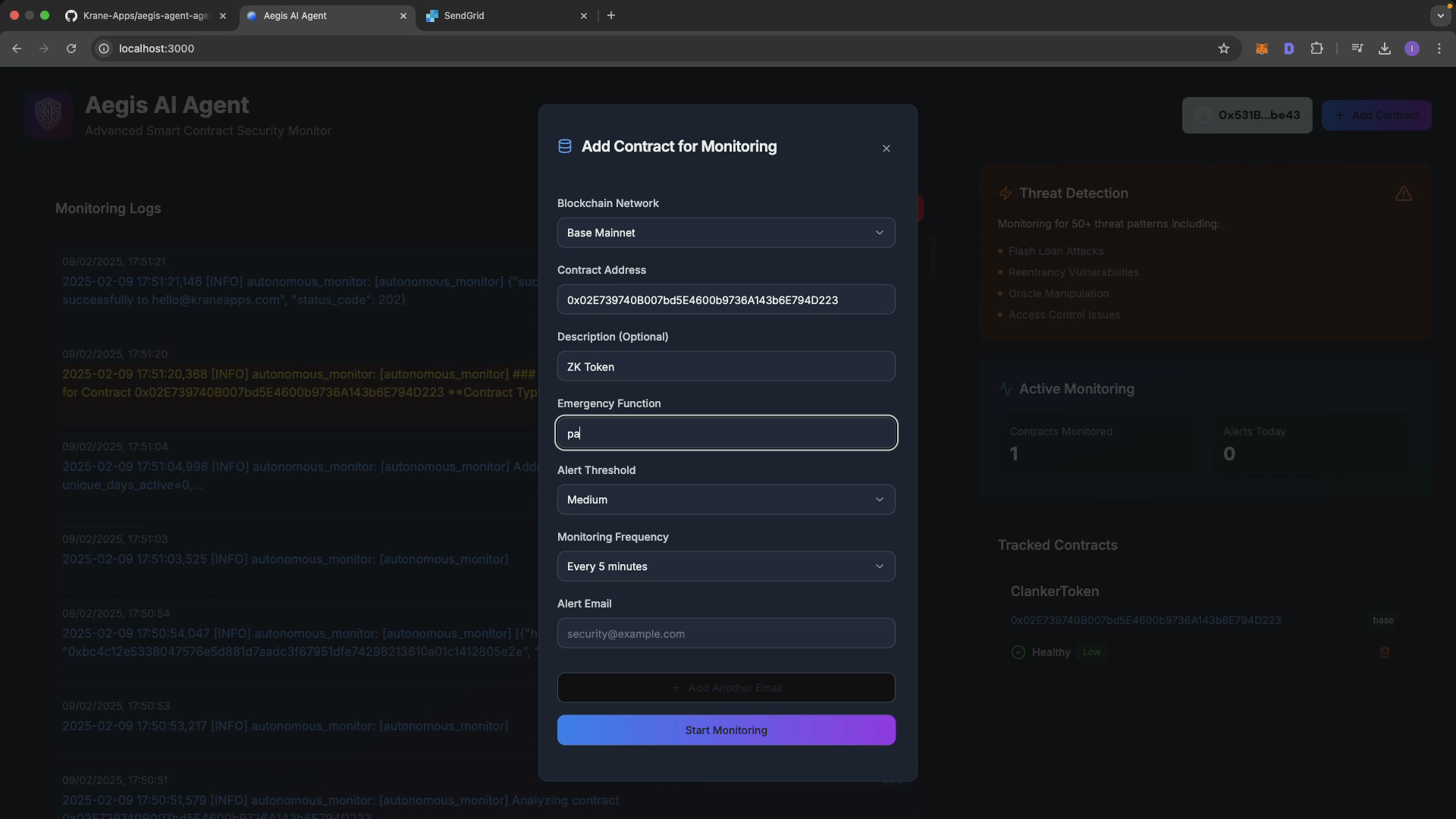This screenshot has height=819, width=1456.
Task: Focus the Emergency Function input
Action: (726, 433)
